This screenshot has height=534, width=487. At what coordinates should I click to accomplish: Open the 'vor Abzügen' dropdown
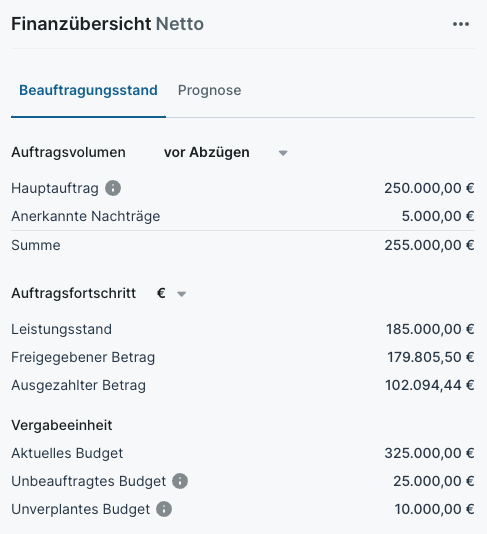point(225,152)
